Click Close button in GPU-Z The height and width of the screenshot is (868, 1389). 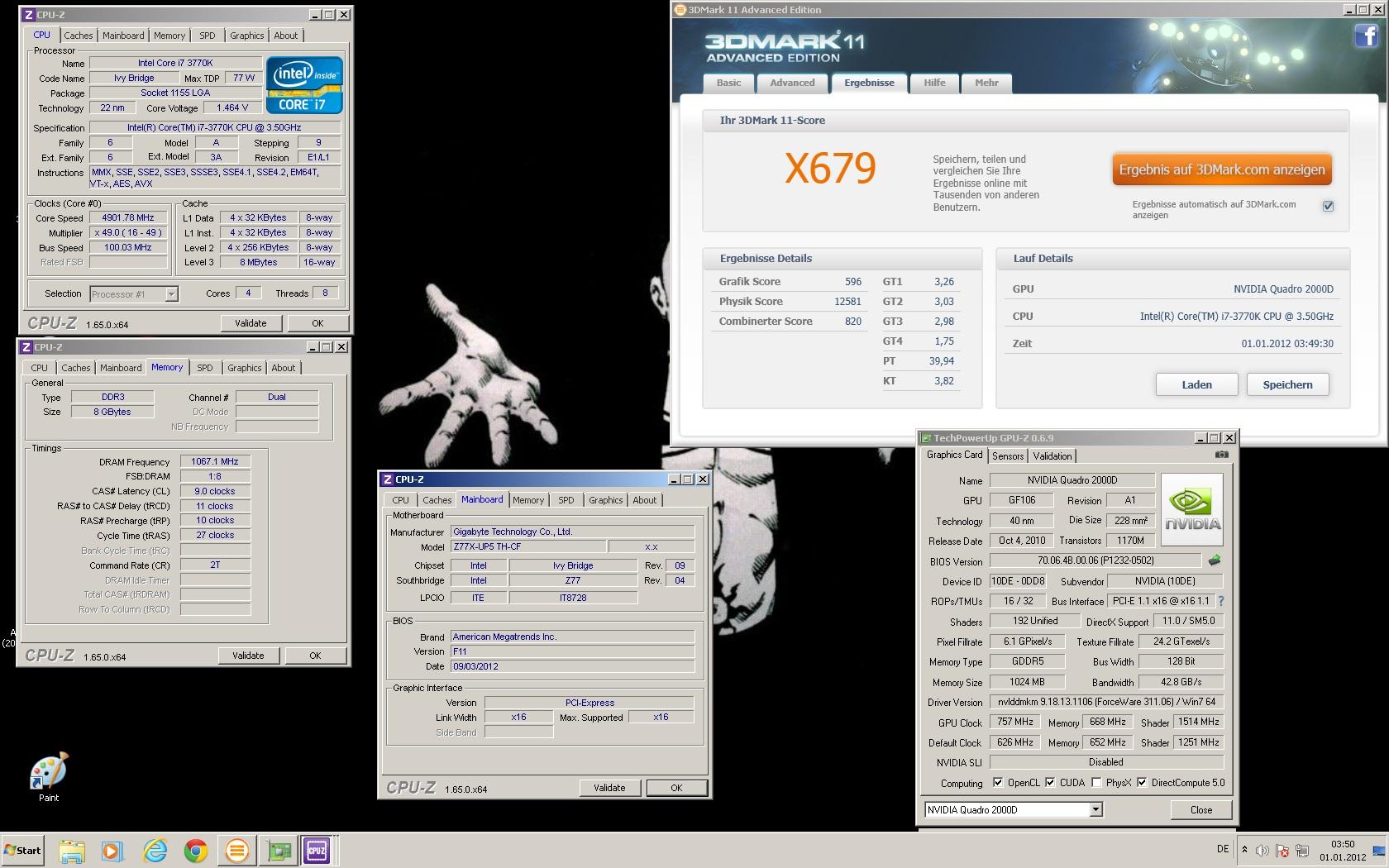pyautogui.click(x=1201, y=810)
